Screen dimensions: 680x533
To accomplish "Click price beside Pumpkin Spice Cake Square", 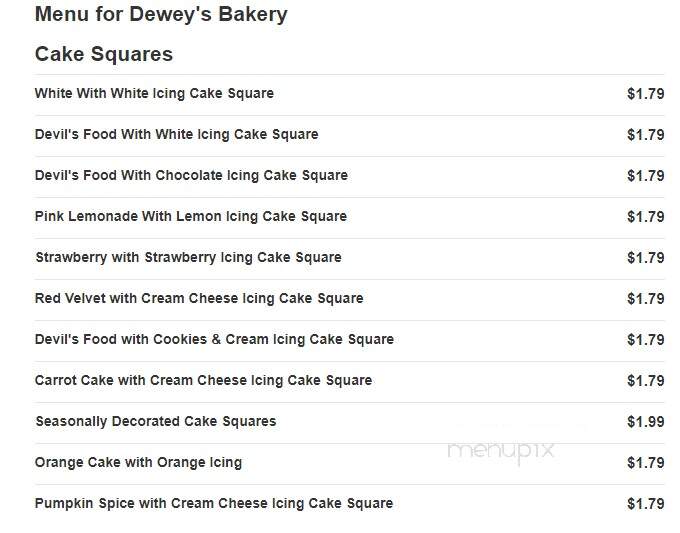I will (x=645, y=504).
